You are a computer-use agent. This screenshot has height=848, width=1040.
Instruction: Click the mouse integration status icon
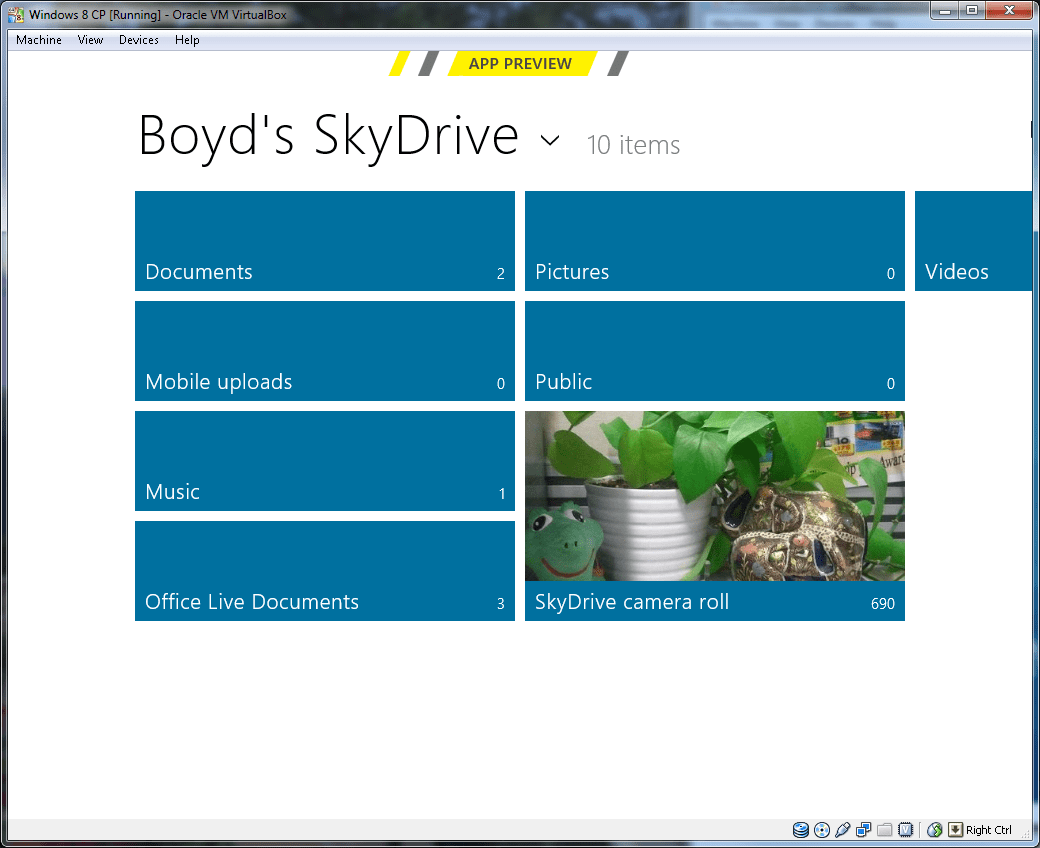935,829
